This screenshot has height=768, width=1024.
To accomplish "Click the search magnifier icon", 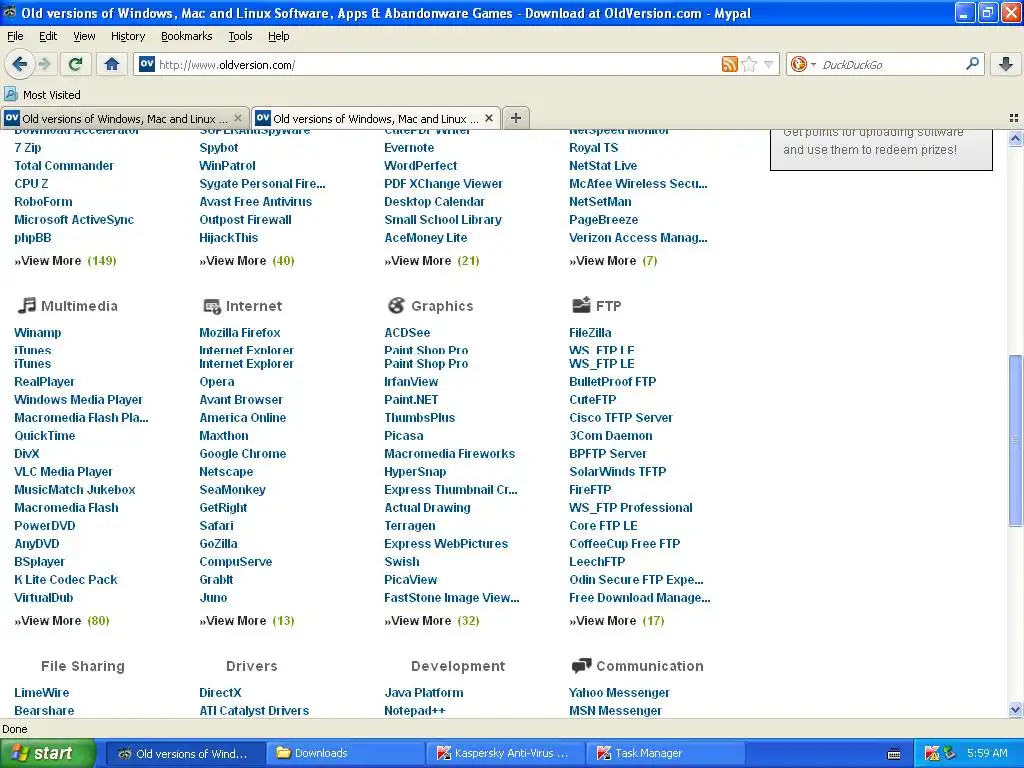I will pos(972,64).
